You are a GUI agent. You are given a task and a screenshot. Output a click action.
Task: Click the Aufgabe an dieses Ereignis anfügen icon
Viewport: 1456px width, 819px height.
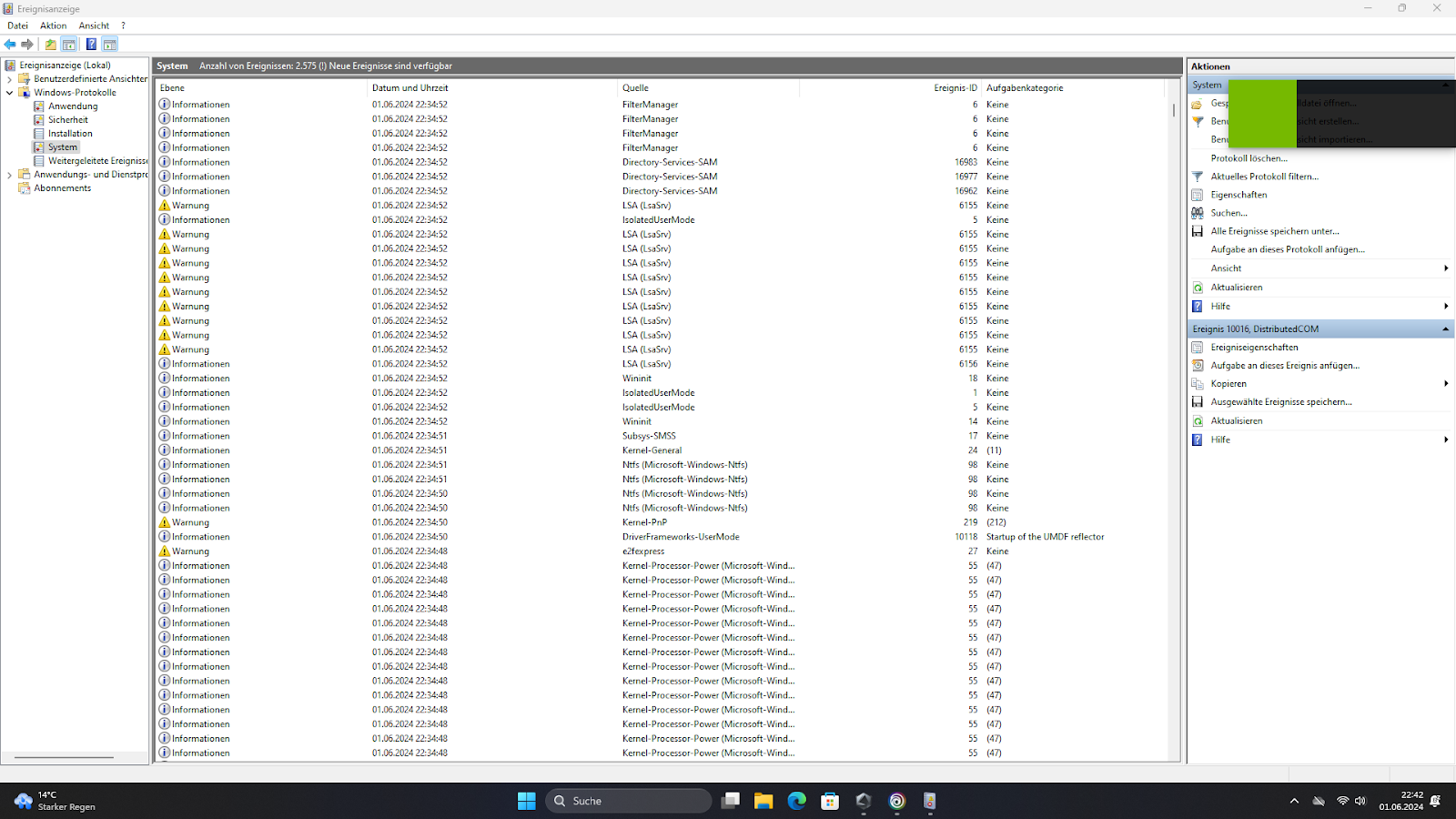tap(1198, 366)
